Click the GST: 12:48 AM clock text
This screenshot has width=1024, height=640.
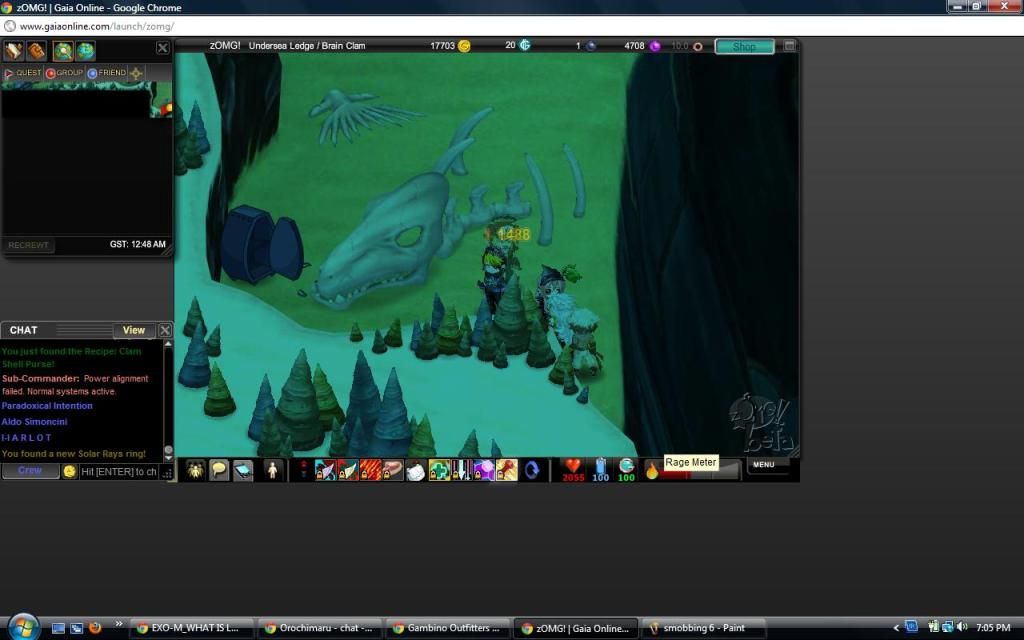(x=138, y=244)
